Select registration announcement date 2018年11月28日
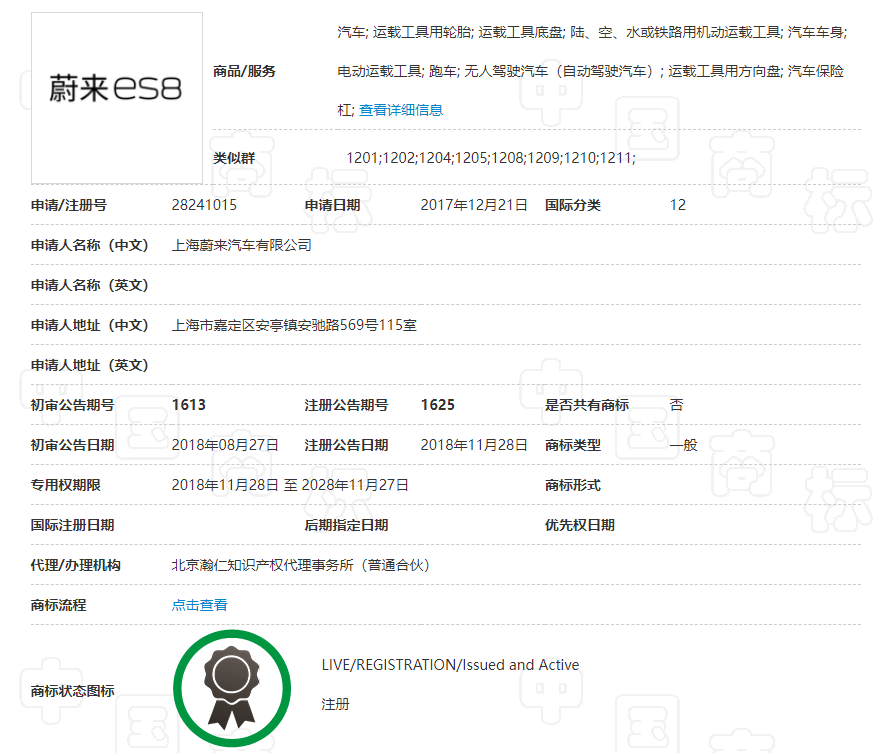The height and width of the screenshot is (753, 884). pyautogui.click(x=474, y=445)
